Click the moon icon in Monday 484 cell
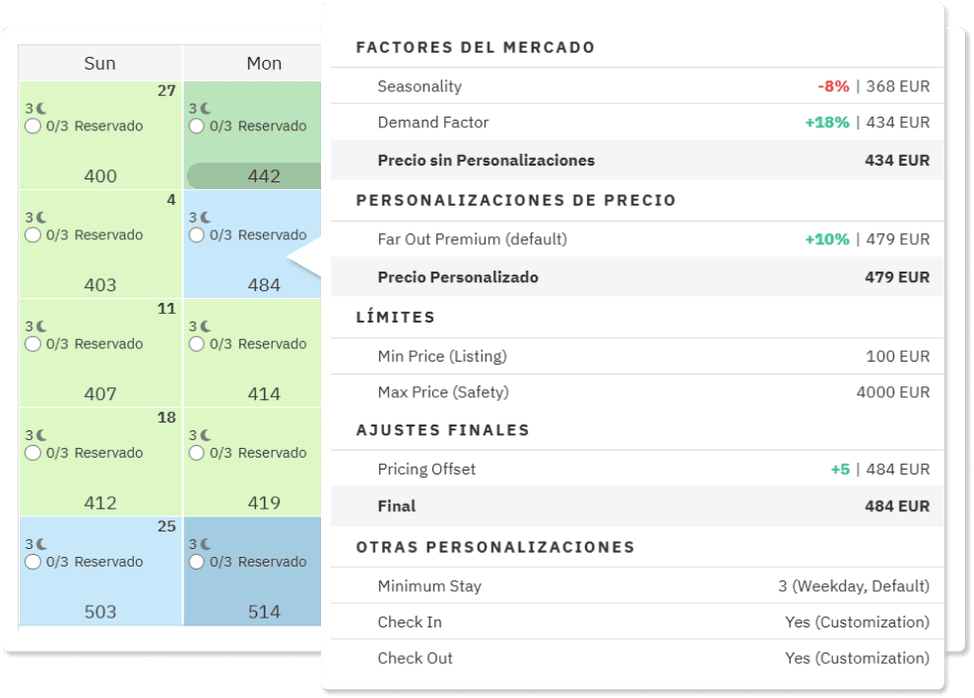 click(206, 218)
